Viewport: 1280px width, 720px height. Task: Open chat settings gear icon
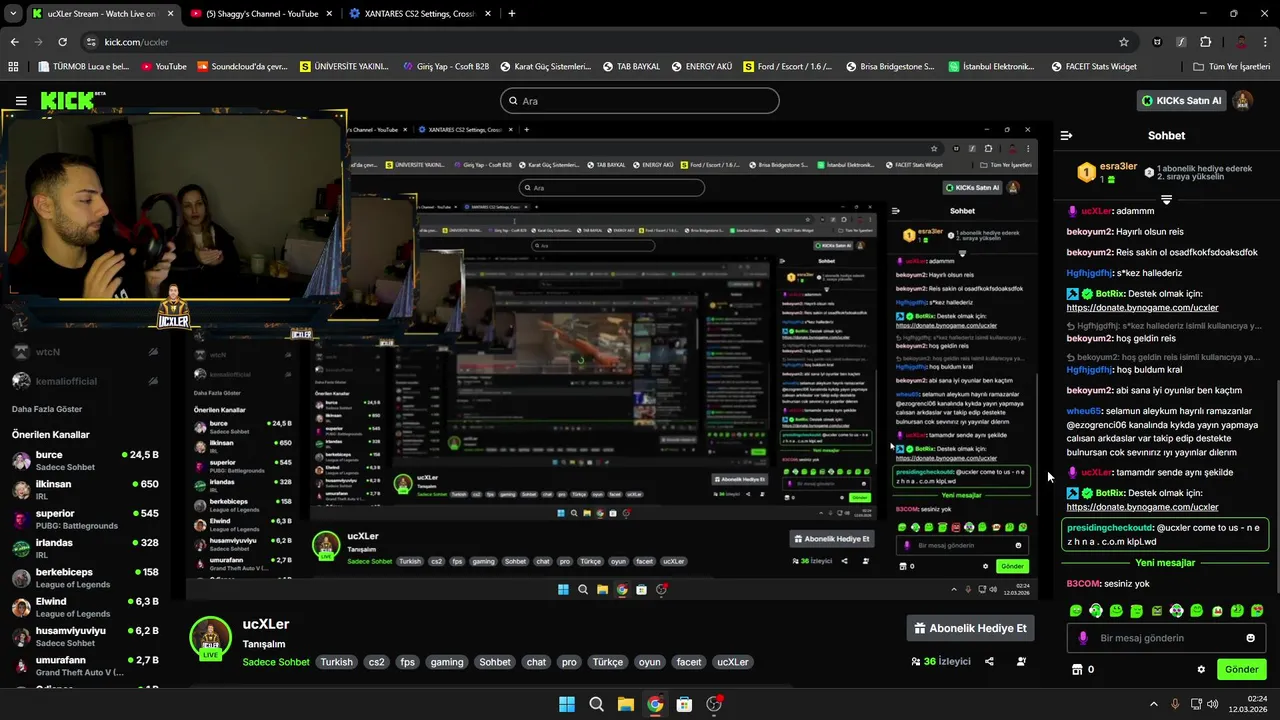coord(1201,669)
